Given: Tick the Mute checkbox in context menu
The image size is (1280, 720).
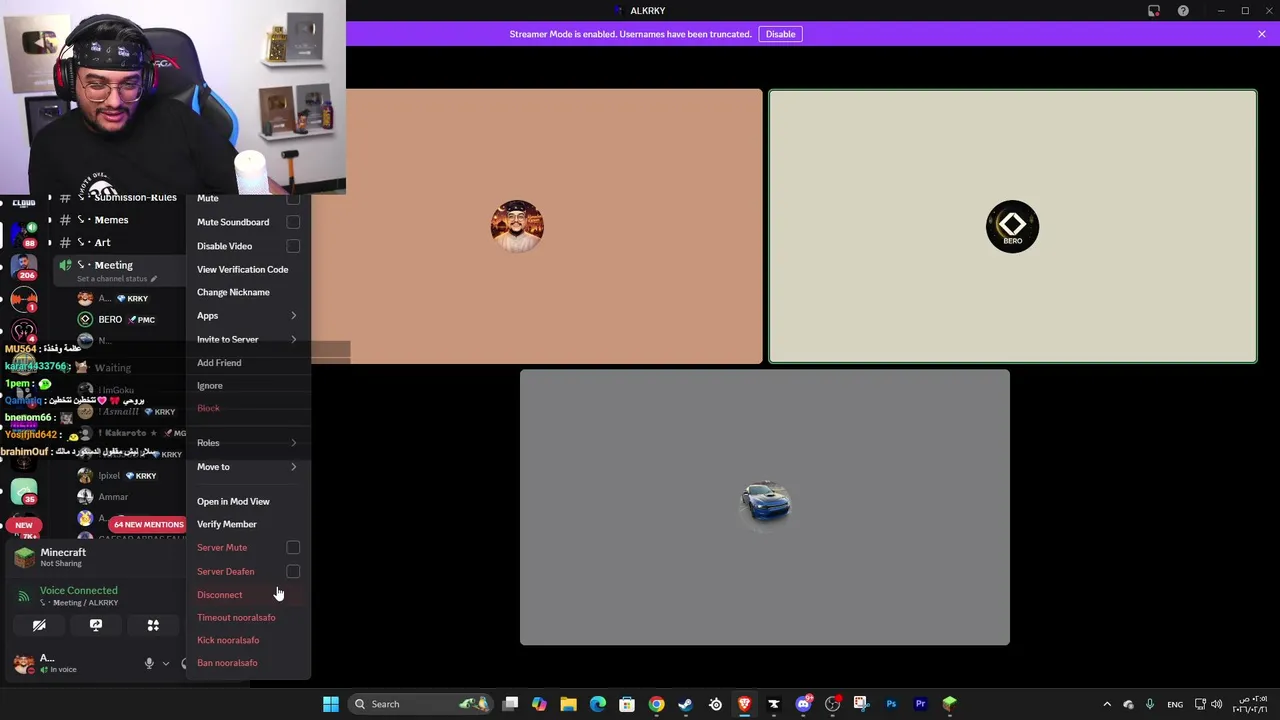Looking at the screenshot, I should pos(293,198).
